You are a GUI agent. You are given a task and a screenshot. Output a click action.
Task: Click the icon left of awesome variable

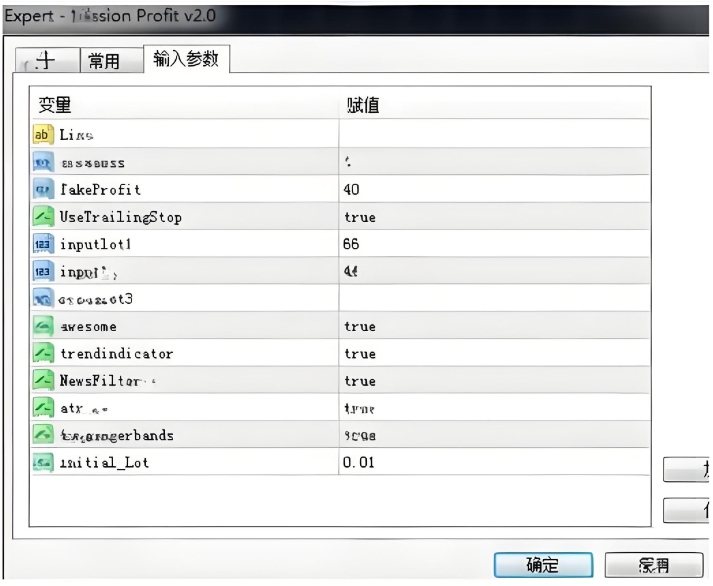coord(42,326)
